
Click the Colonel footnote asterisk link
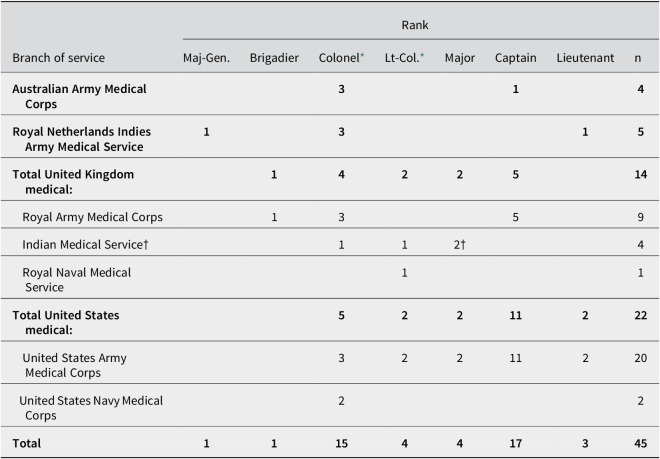tap(362, 55)
